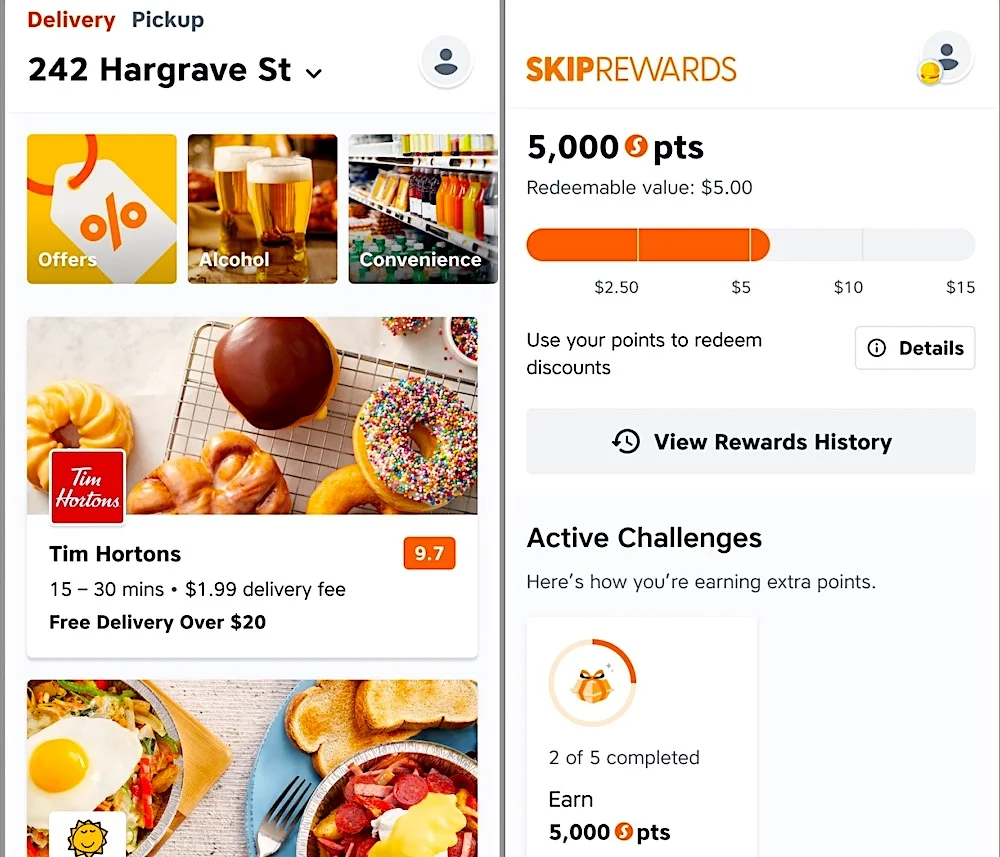Click the orange points progress bar

click(x=648, y=245)
